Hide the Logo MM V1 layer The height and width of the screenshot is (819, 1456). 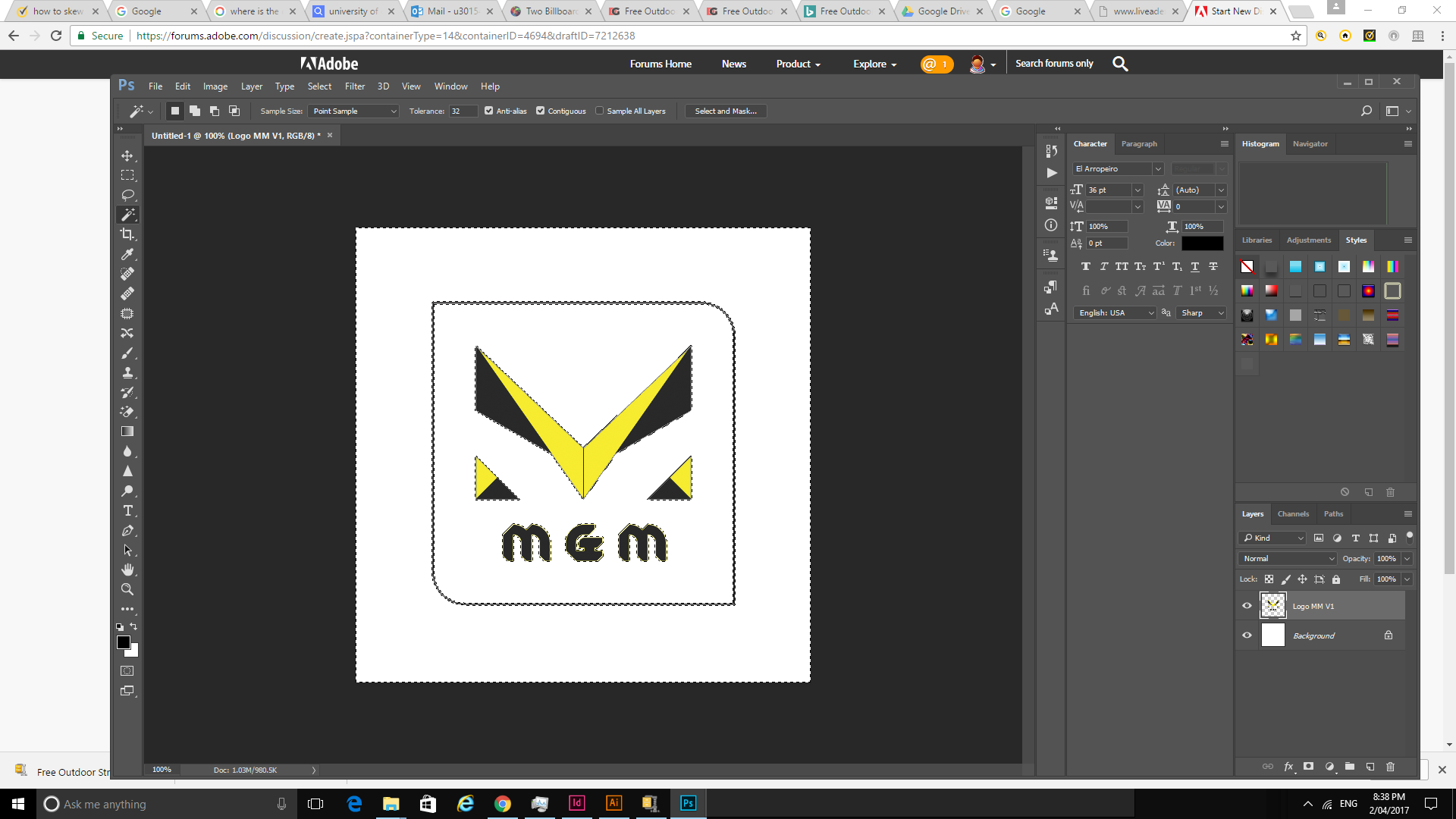click(x=1247, y=606)
